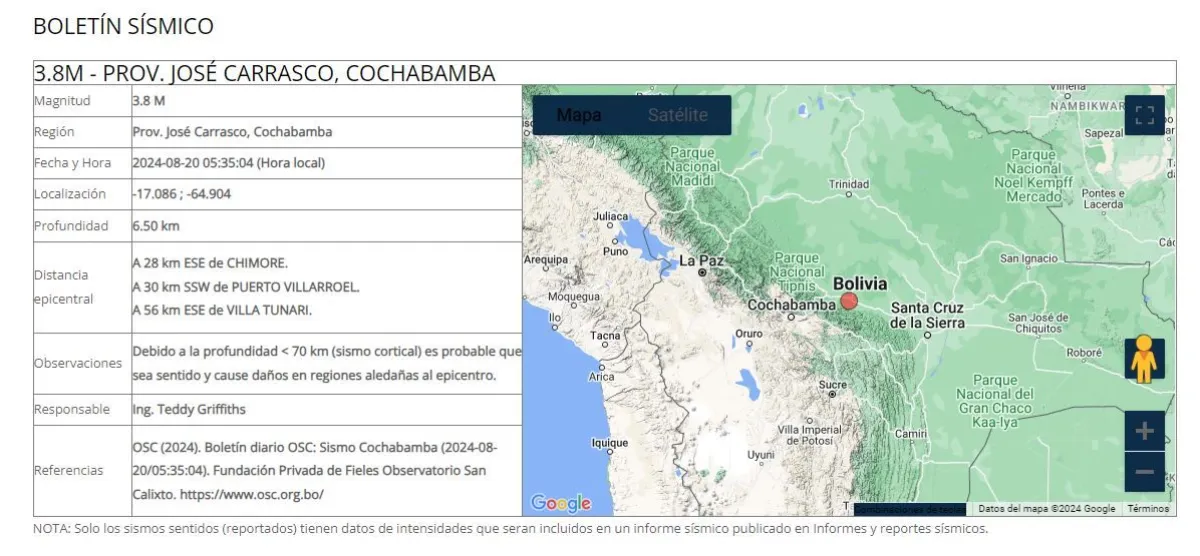Toggle fullscreen map view

coord(1144,114)
